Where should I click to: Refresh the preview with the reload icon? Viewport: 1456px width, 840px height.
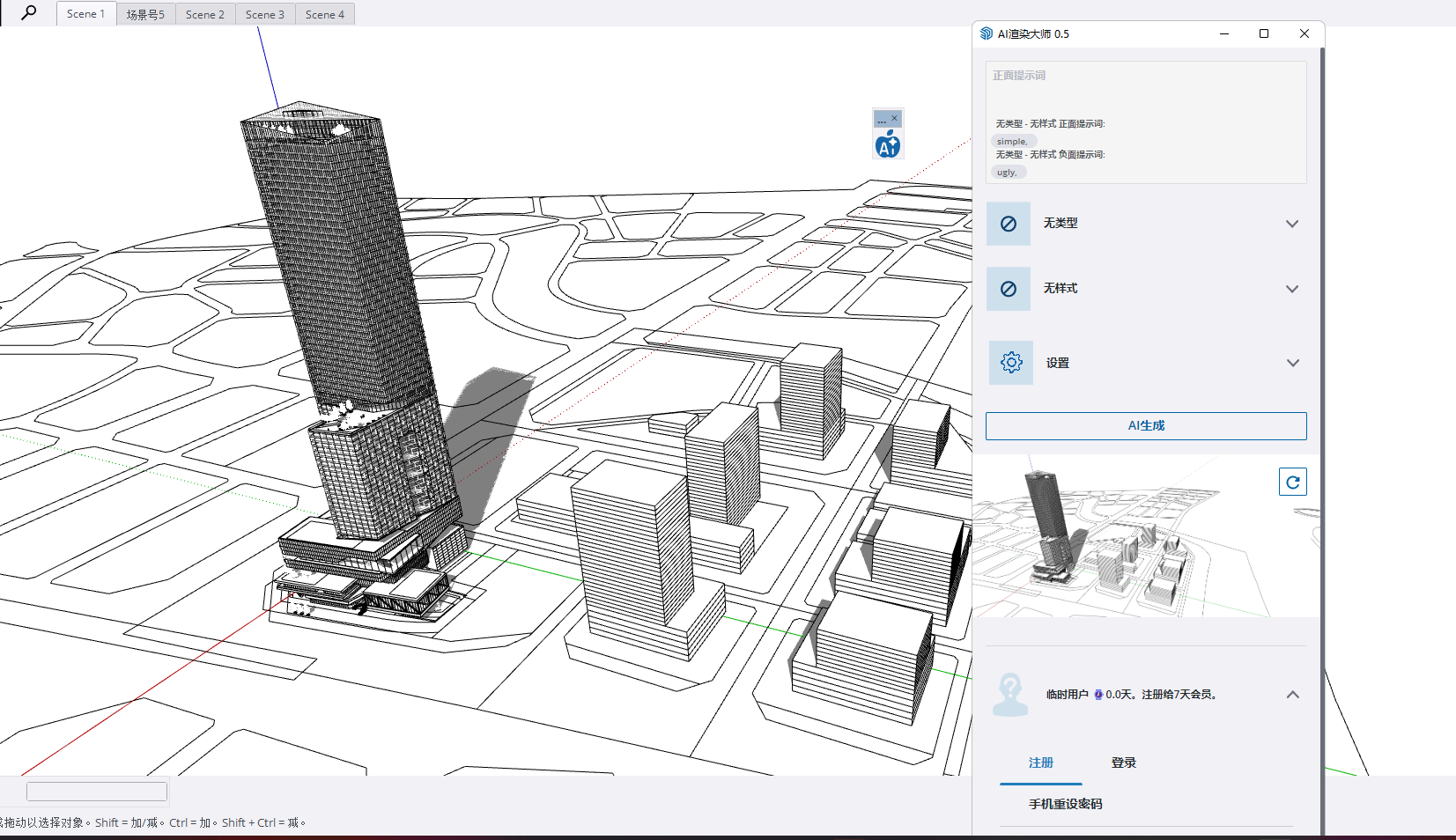(x=1292, y=482)
